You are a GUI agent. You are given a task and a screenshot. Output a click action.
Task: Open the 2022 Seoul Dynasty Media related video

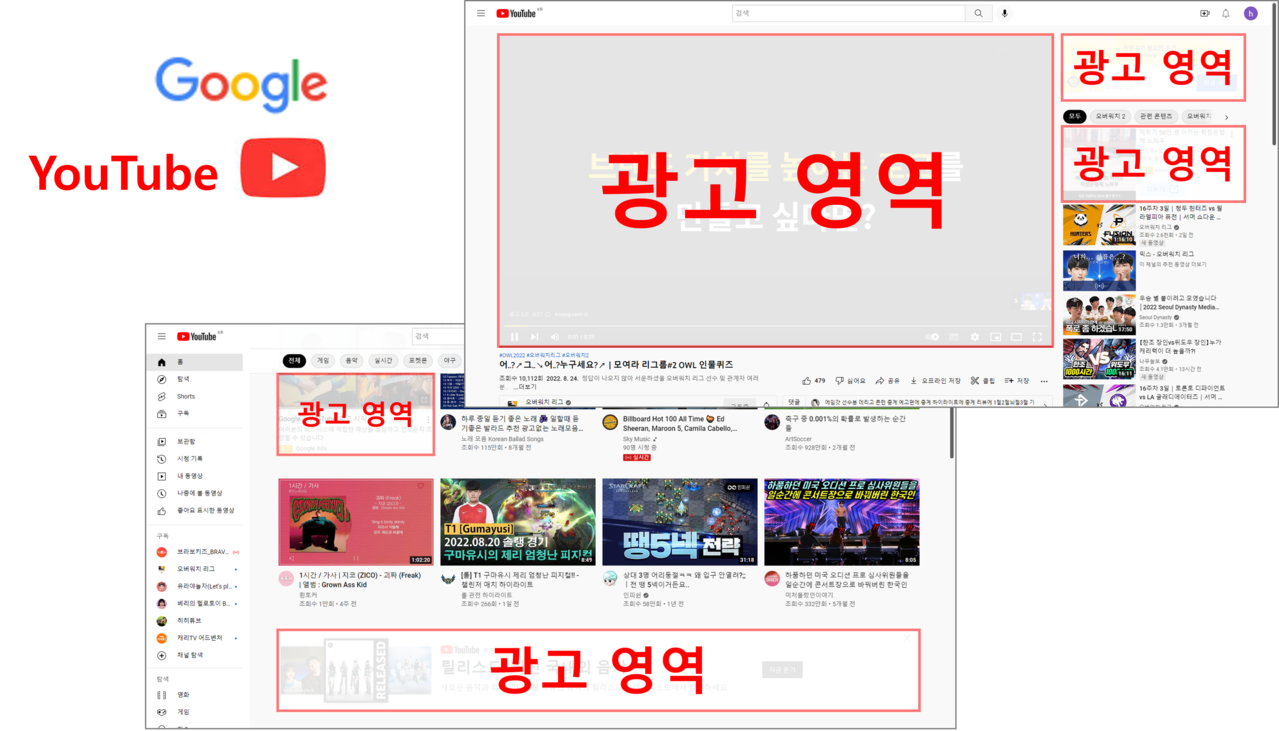point(1143,314)
